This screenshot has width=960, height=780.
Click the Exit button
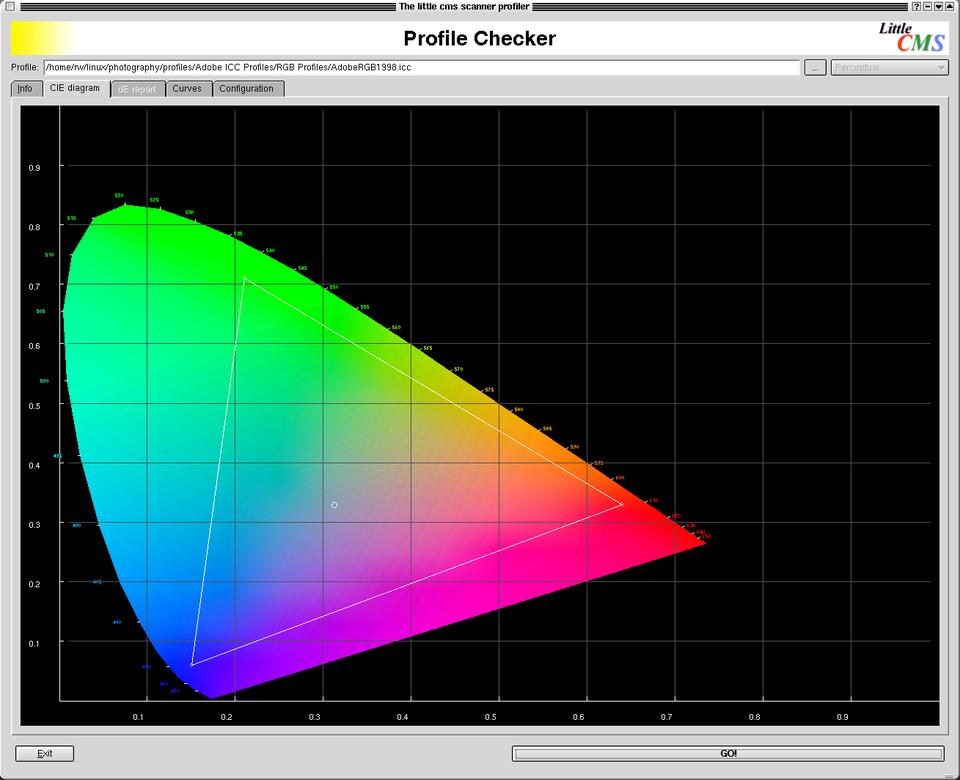pyautogui.click(x=45, y=753)
